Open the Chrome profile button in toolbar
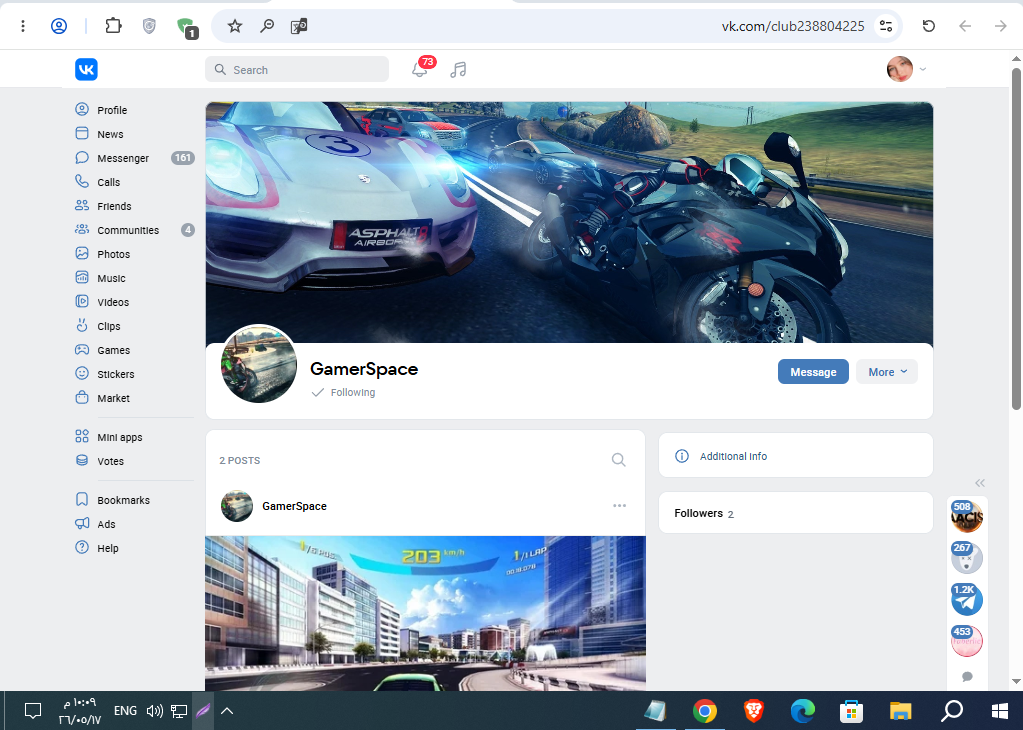Image resolution: width=1023 pixels, height=730 pixels. click(x=59, y=26)
